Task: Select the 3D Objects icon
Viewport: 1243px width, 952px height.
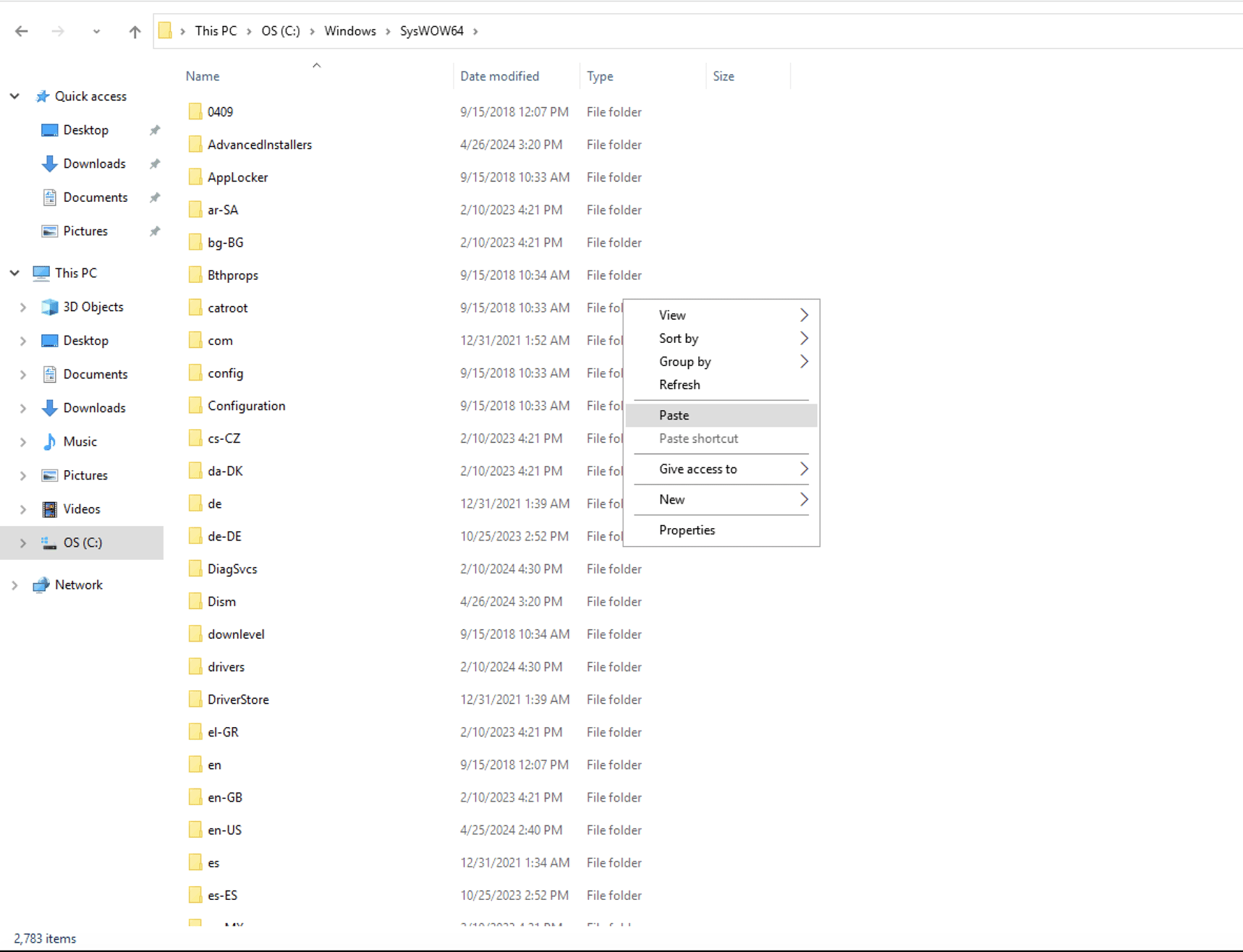Action: 49,307
